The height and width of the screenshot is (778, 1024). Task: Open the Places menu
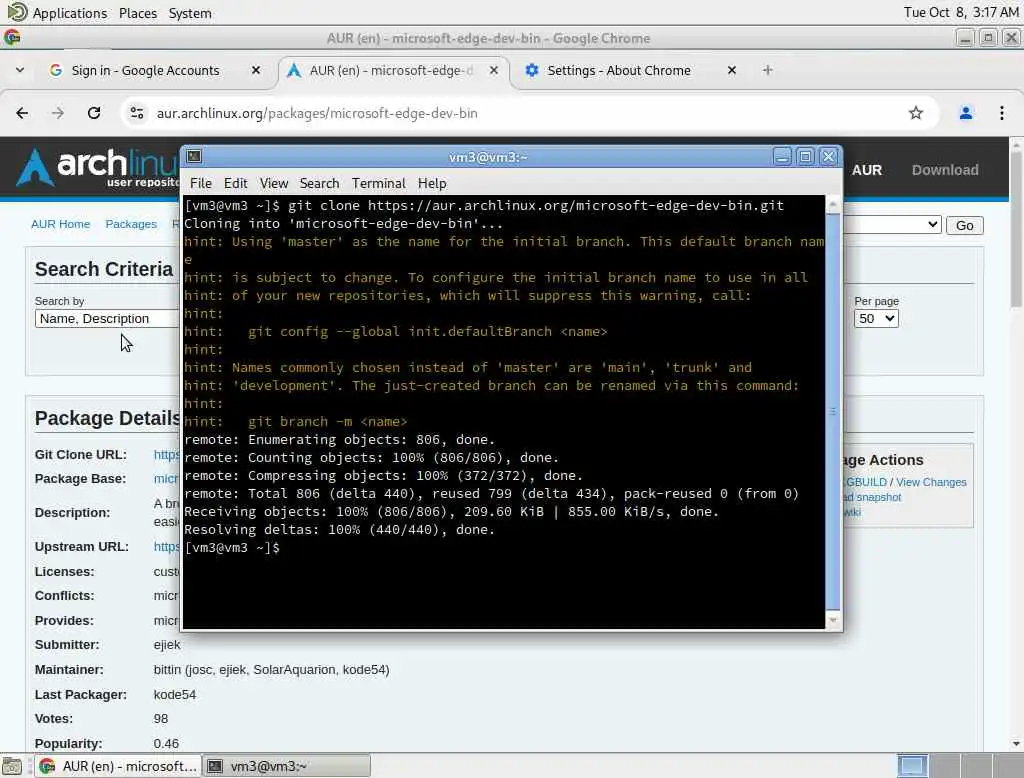(x=138, y=12)
